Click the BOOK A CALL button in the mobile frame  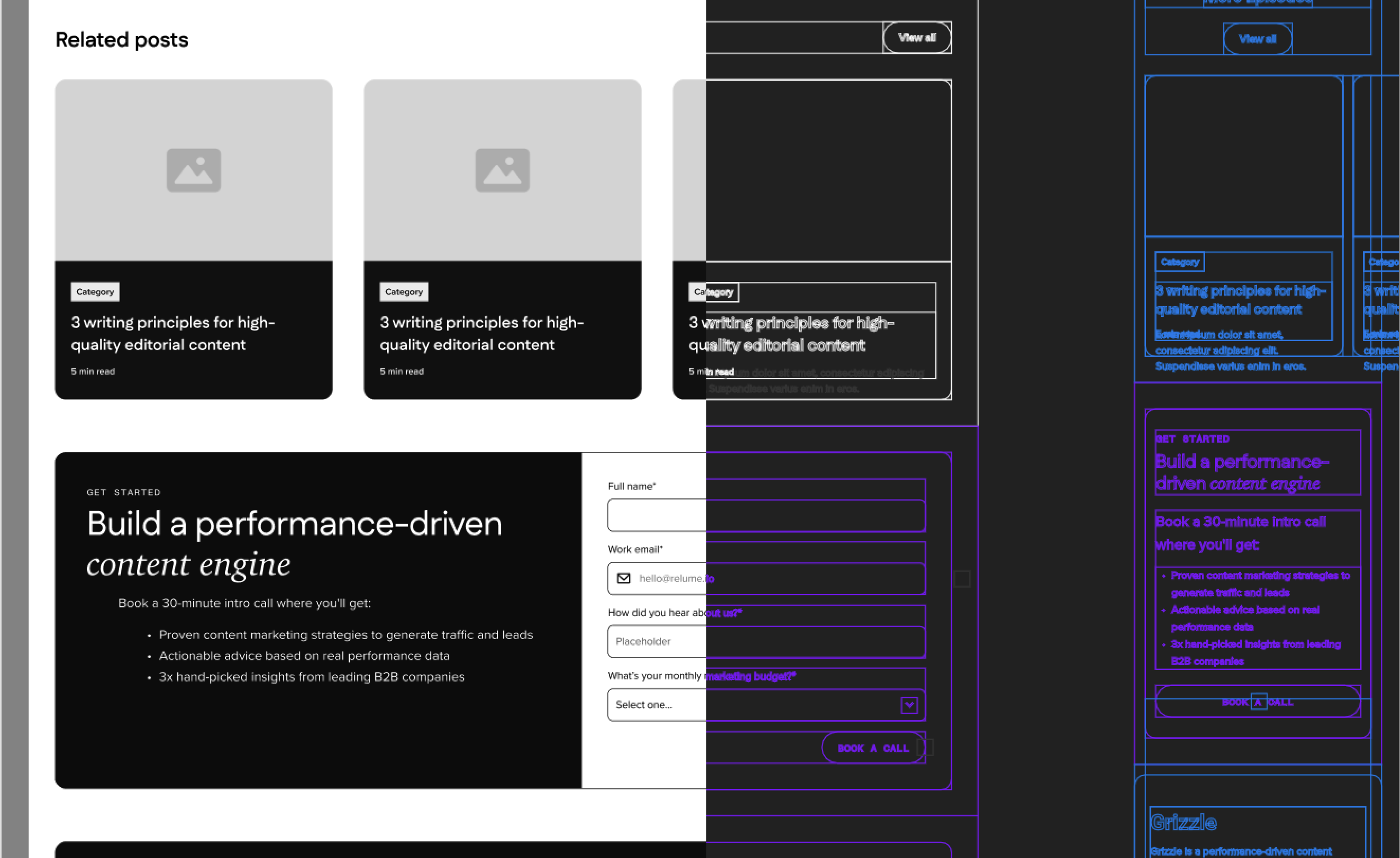click(x=1258, y=702)
